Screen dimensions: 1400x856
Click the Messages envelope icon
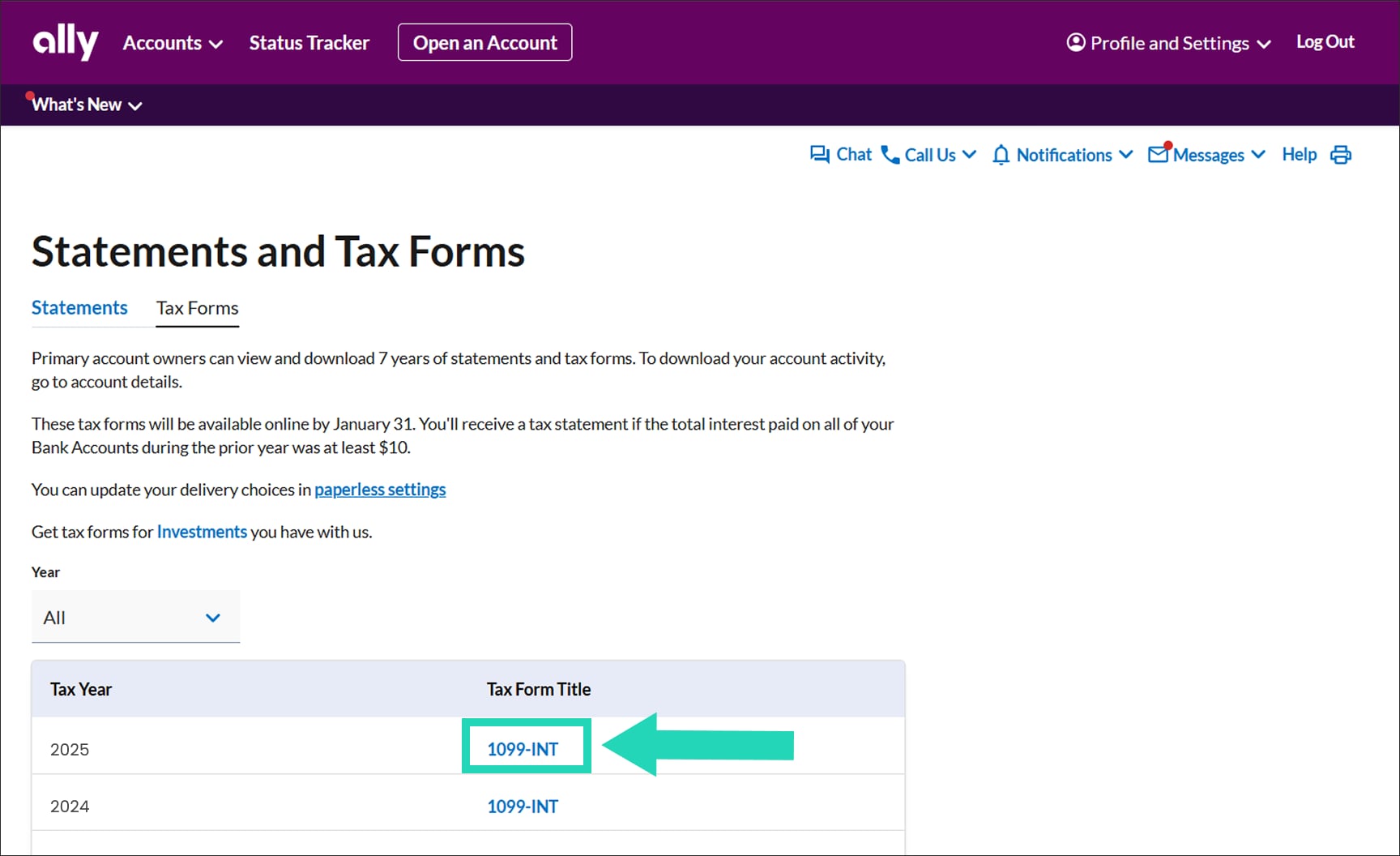[x=1159, y=154]
